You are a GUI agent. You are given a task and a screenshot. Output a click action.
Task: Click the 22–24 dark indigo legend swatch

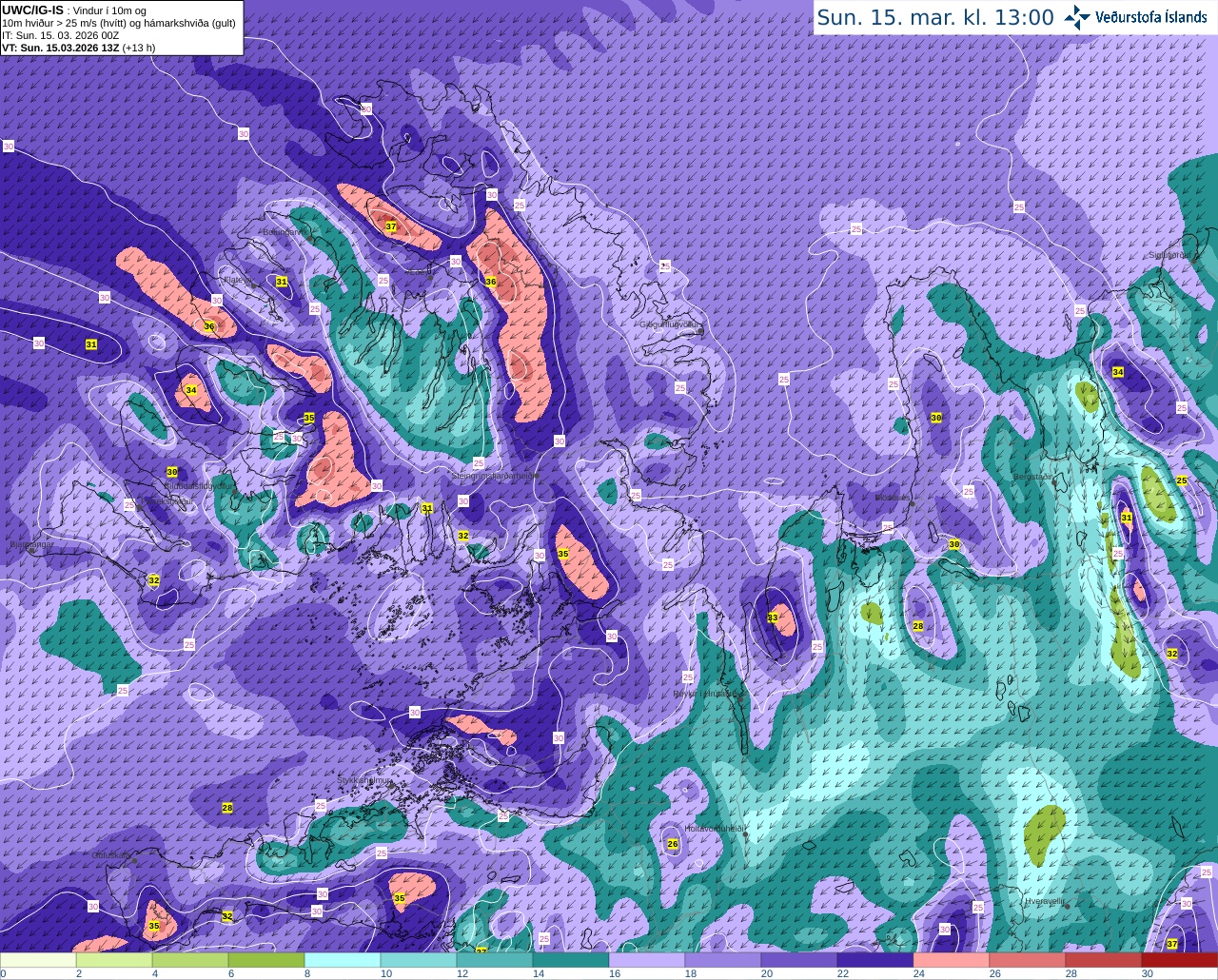[x=875, y=960]
